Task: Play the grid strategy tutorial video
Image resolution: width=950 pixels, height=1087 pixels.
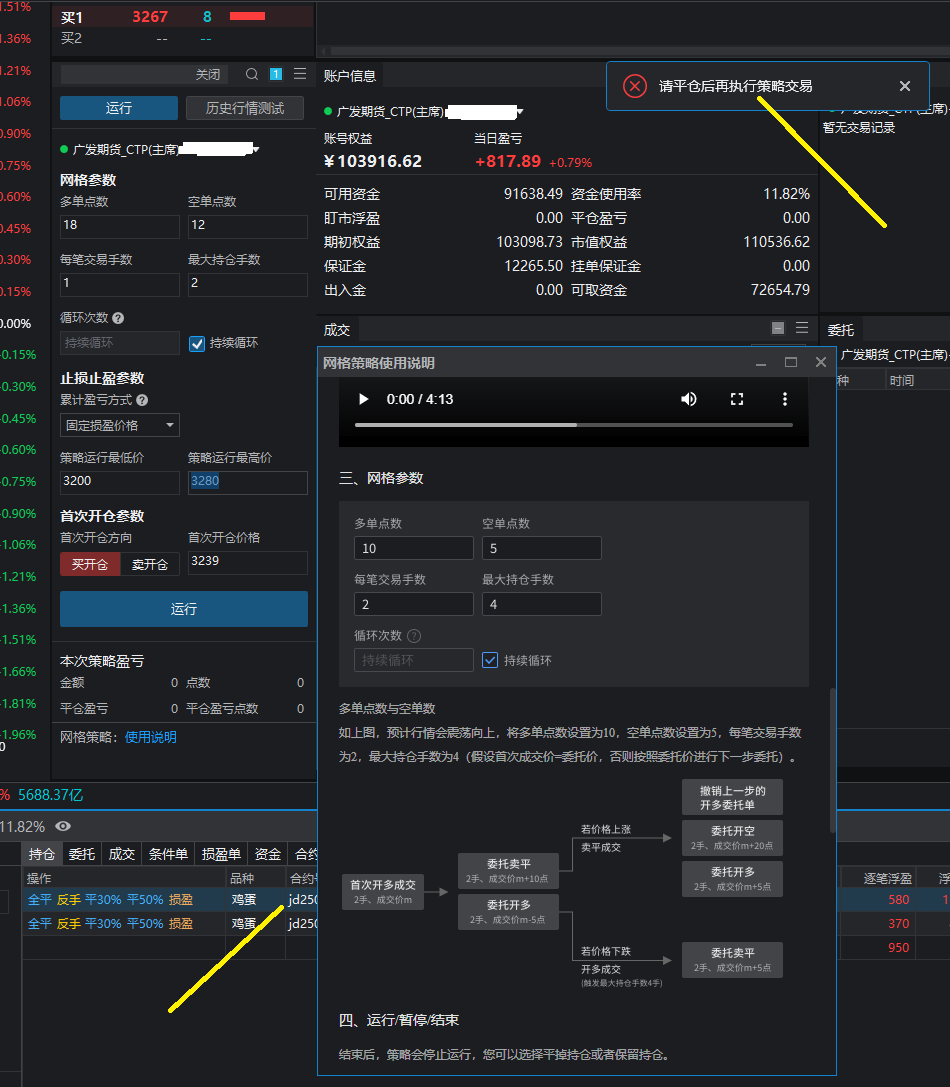Action: (364, 399)
